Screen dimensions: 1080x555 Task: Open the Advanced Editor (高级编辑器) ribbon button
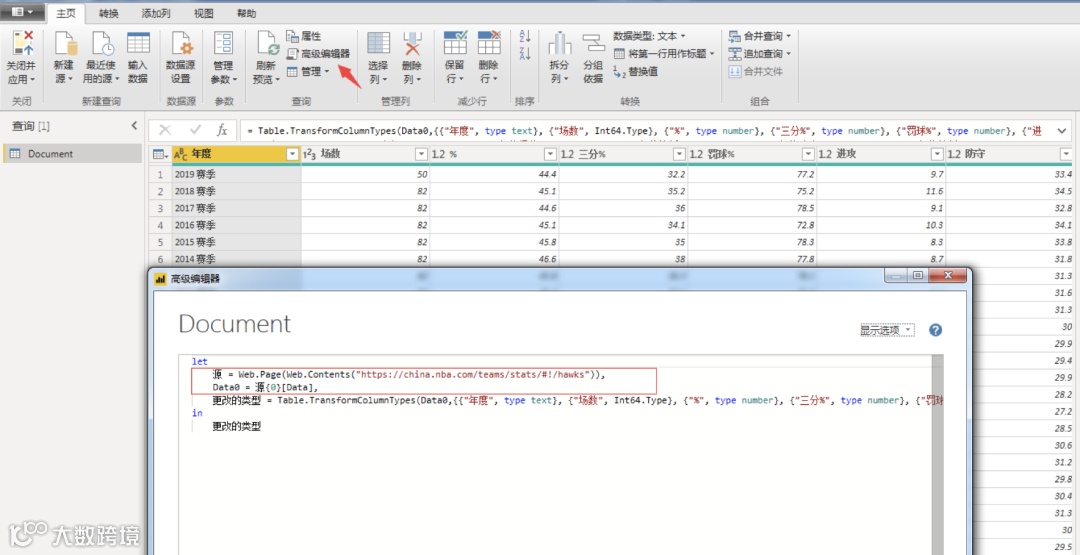click(x=318, y=53)
